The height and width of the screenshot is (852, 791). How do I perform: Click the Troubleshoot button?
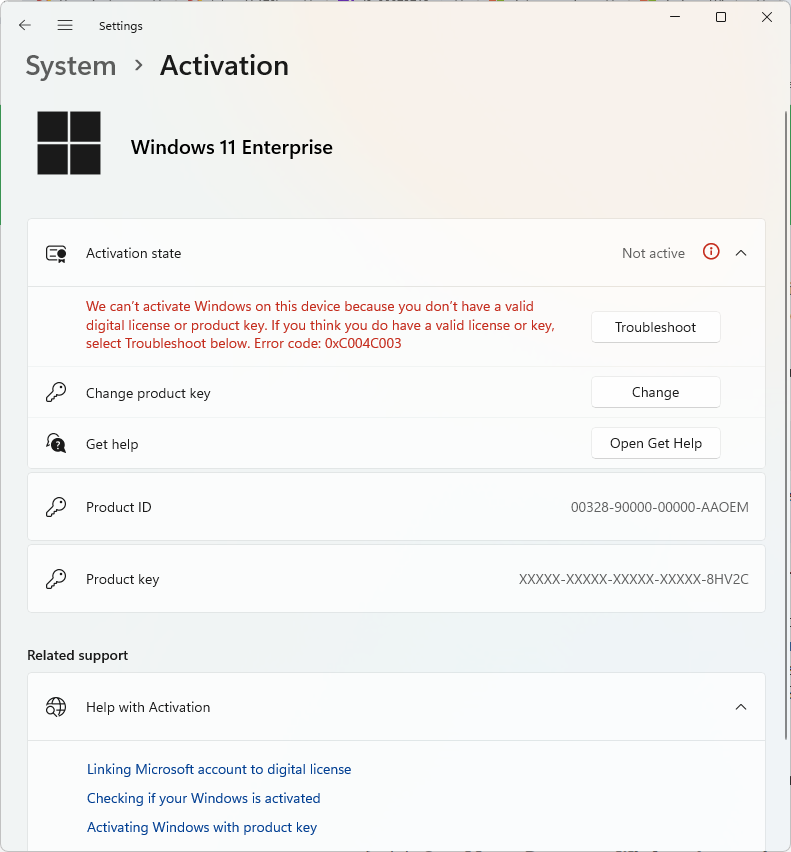coord(656,327)
